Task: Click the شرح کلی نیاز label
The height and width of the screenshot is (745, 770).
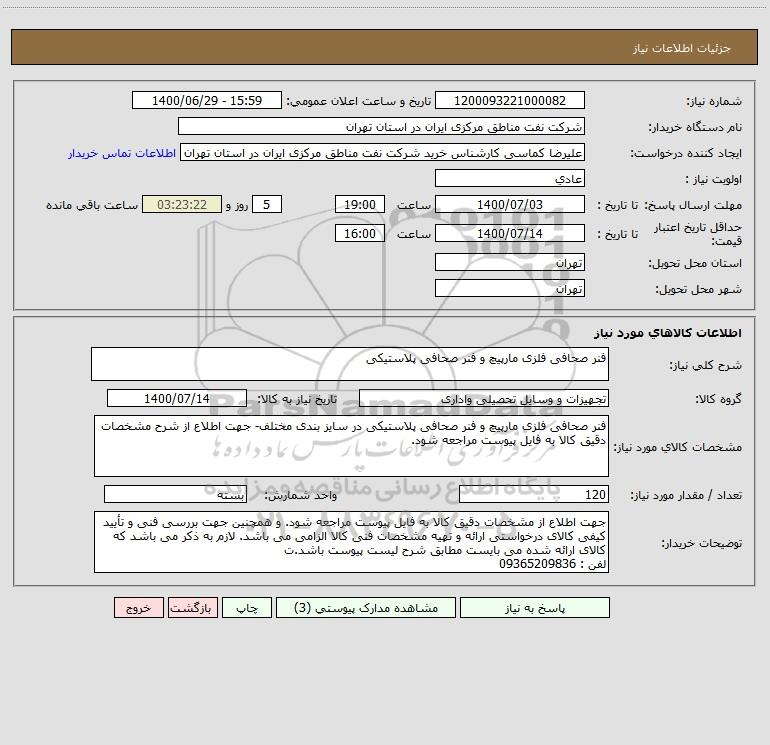Action: 706,365
